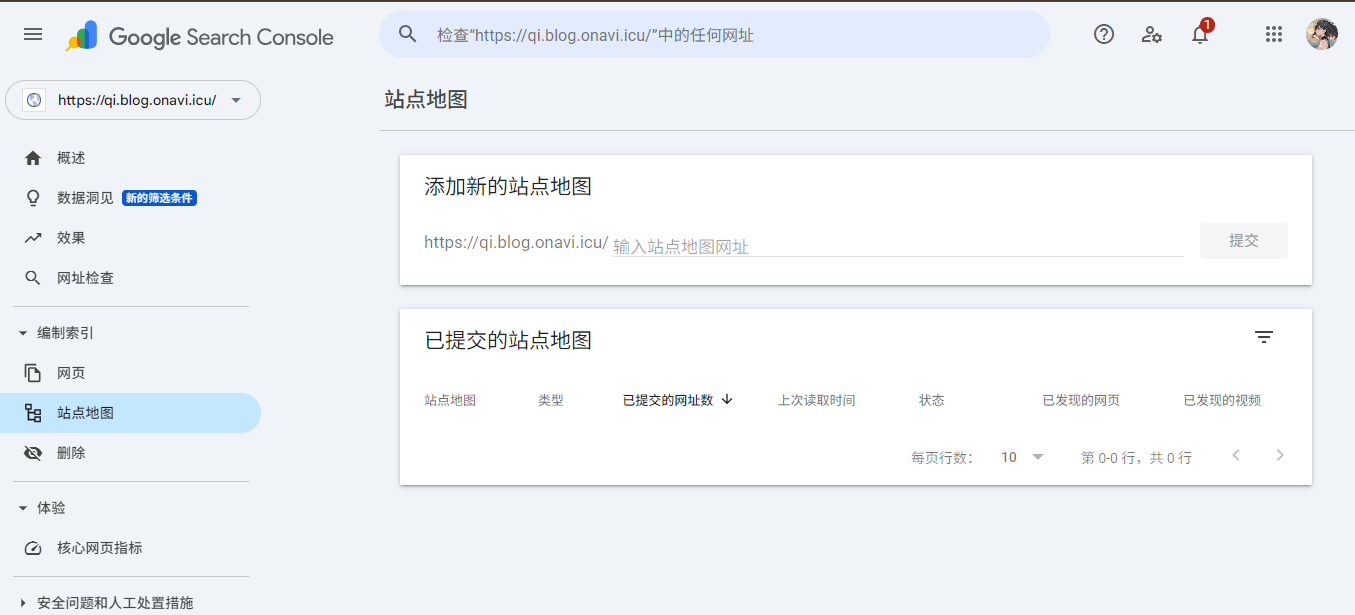Open users and permissions settings icon

tap(1152, 35)
